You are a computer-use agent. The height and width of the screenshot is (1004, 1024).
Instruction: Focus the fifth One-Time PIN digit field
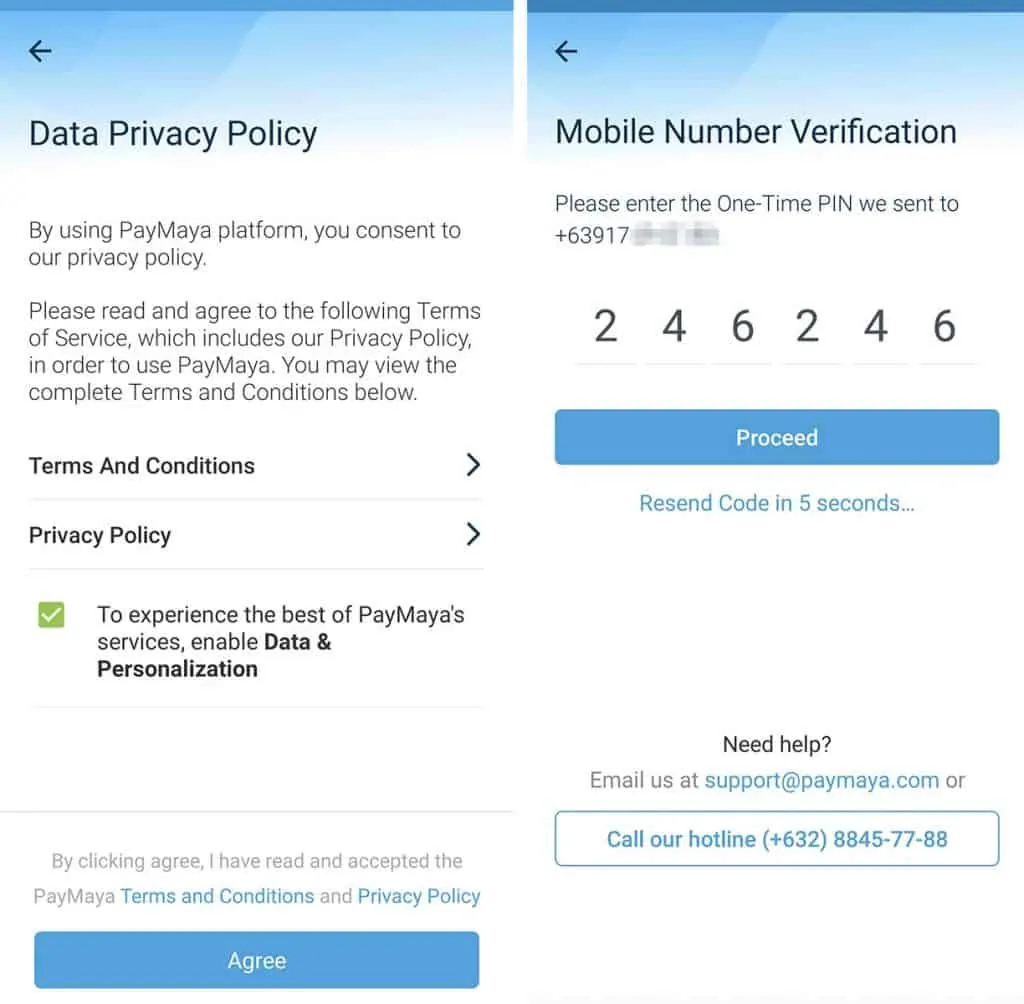point(876,328)
